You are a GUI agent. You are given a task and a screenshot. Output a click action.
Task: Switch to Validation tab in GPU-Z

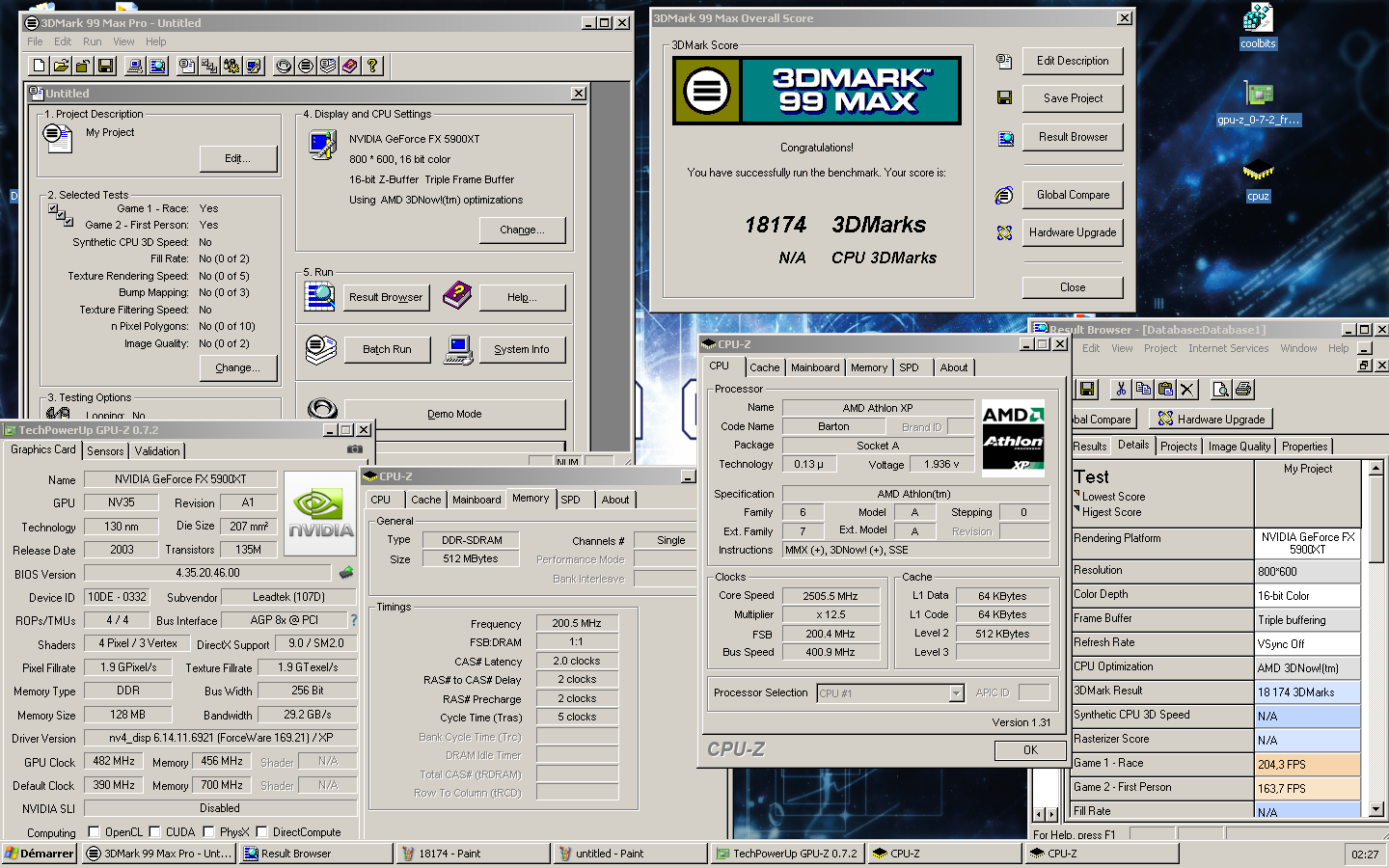point(157,451)
